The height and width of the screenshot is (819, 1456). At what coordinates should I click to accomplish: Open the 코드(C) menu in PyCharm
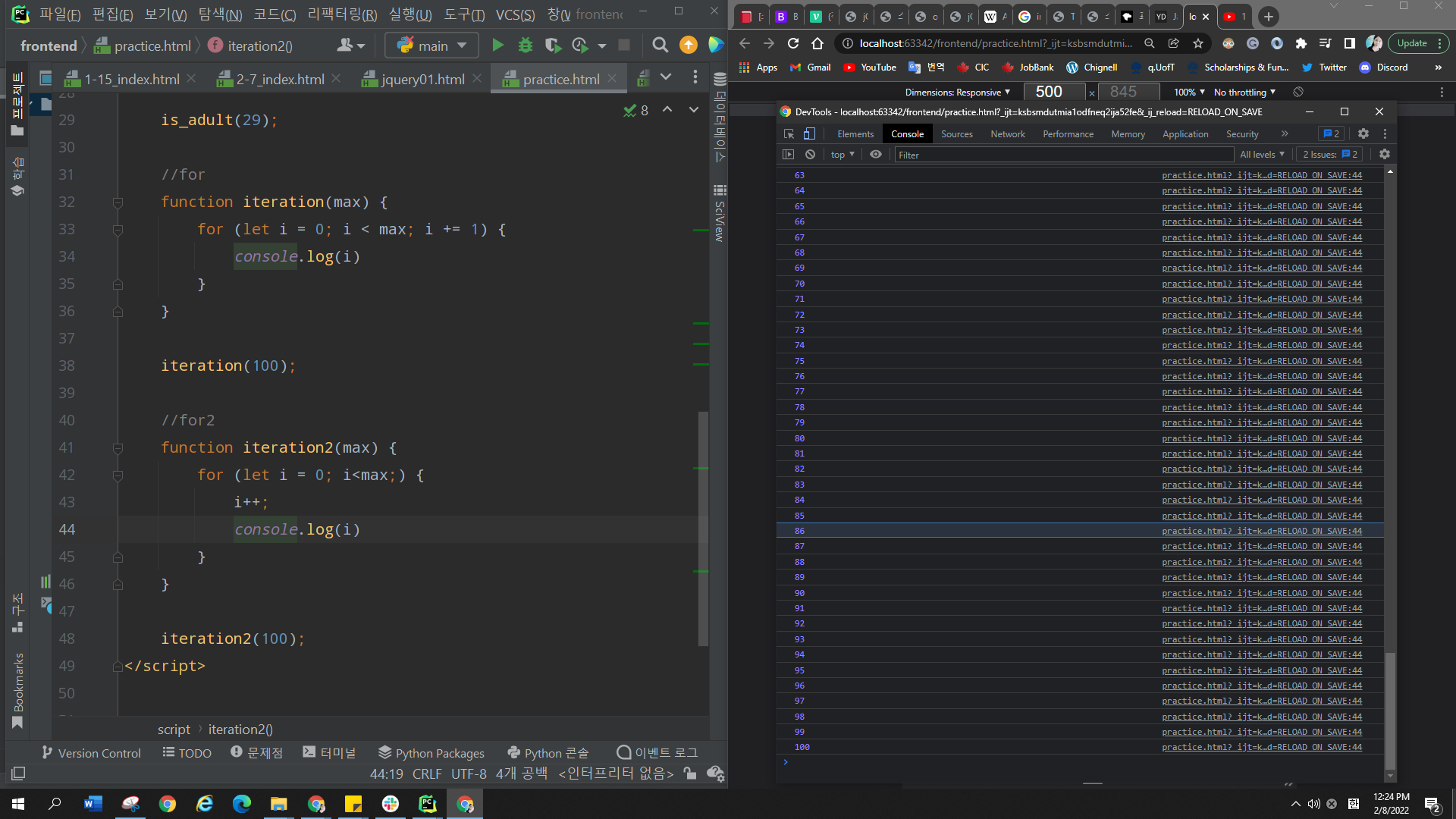coord(275,14)
